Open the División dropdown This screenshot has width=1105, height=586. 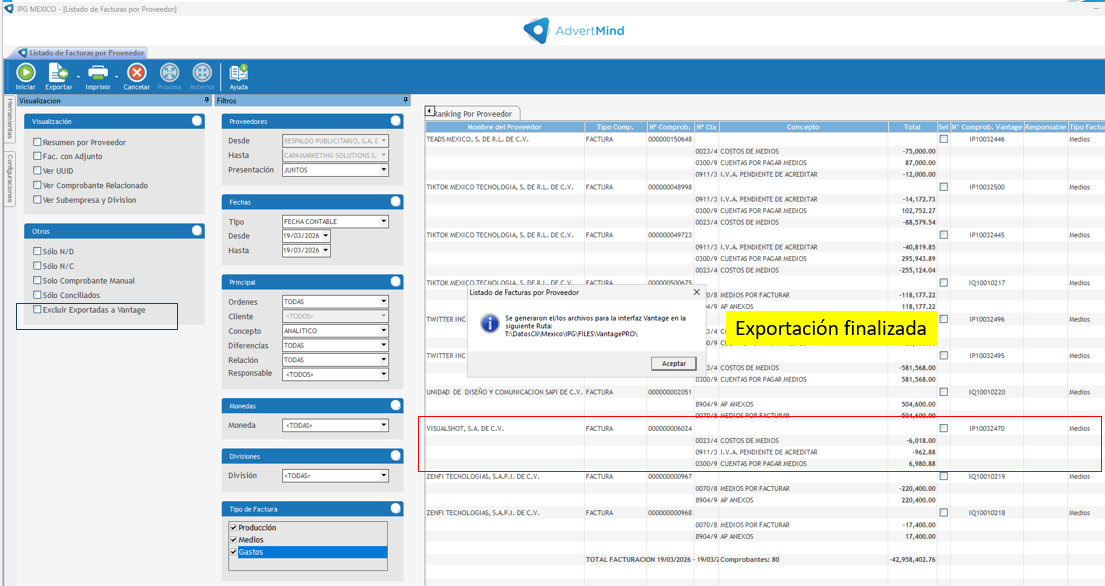coord(384,475)
